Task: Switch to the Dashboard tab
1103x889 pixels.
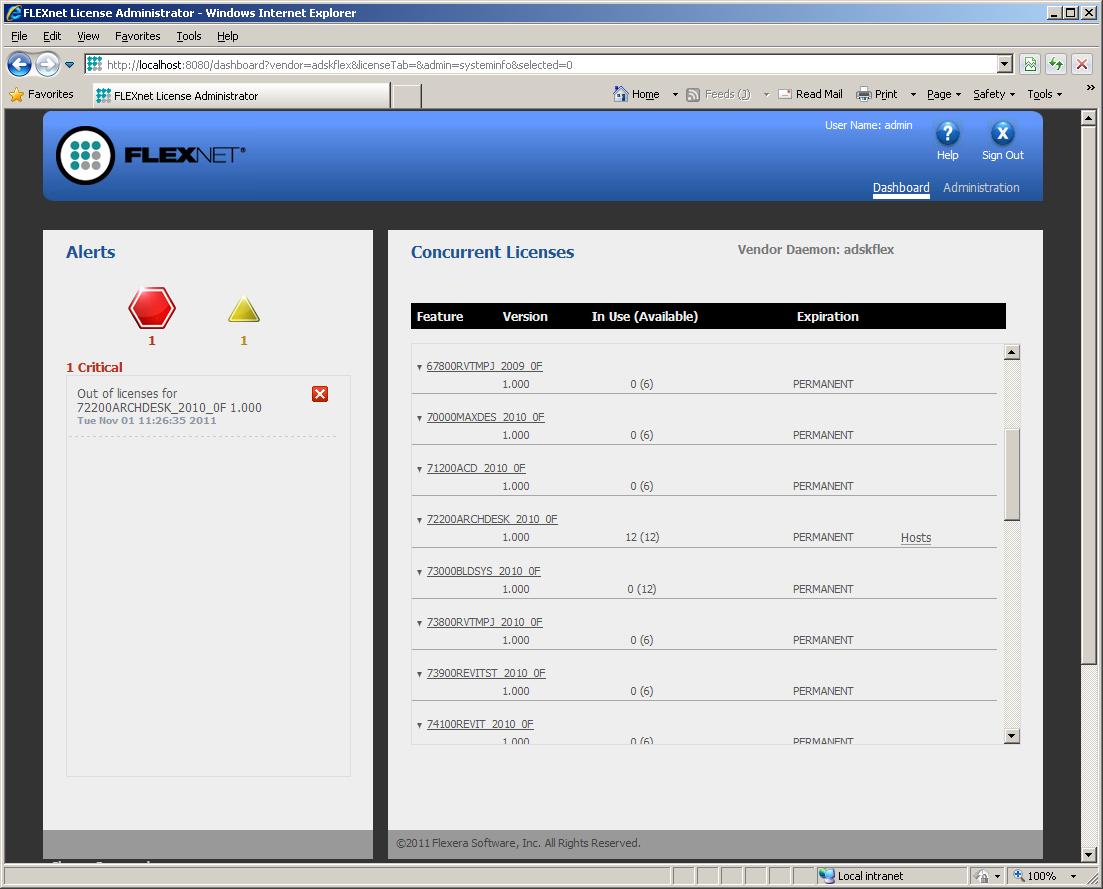Action: [x=901, y=188]
